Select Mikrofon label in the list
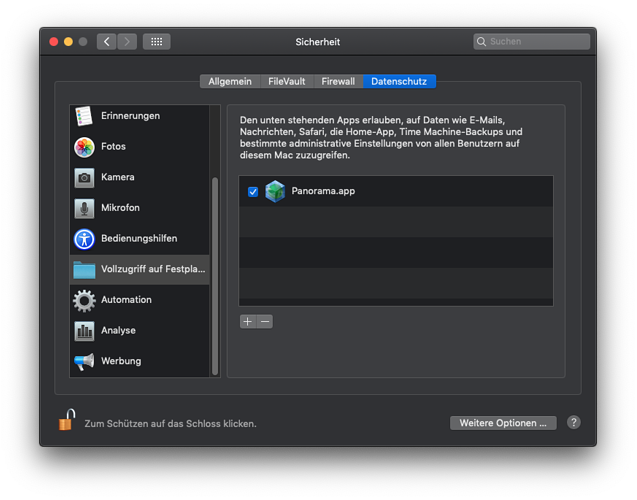637x500 pixels. [120, 208]
